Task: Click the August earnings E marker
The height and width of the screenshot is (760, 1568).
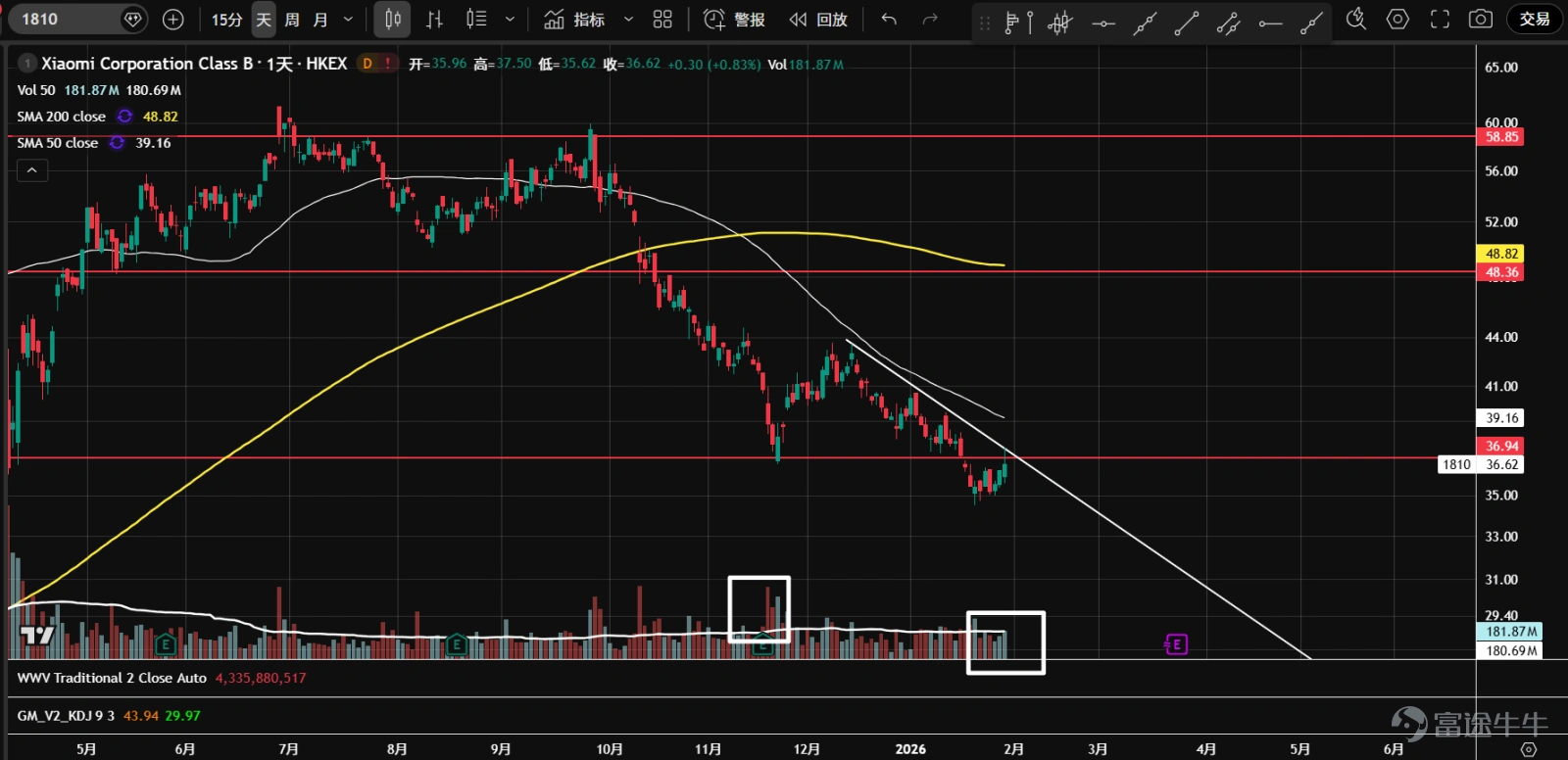Action: click(456, 644)
